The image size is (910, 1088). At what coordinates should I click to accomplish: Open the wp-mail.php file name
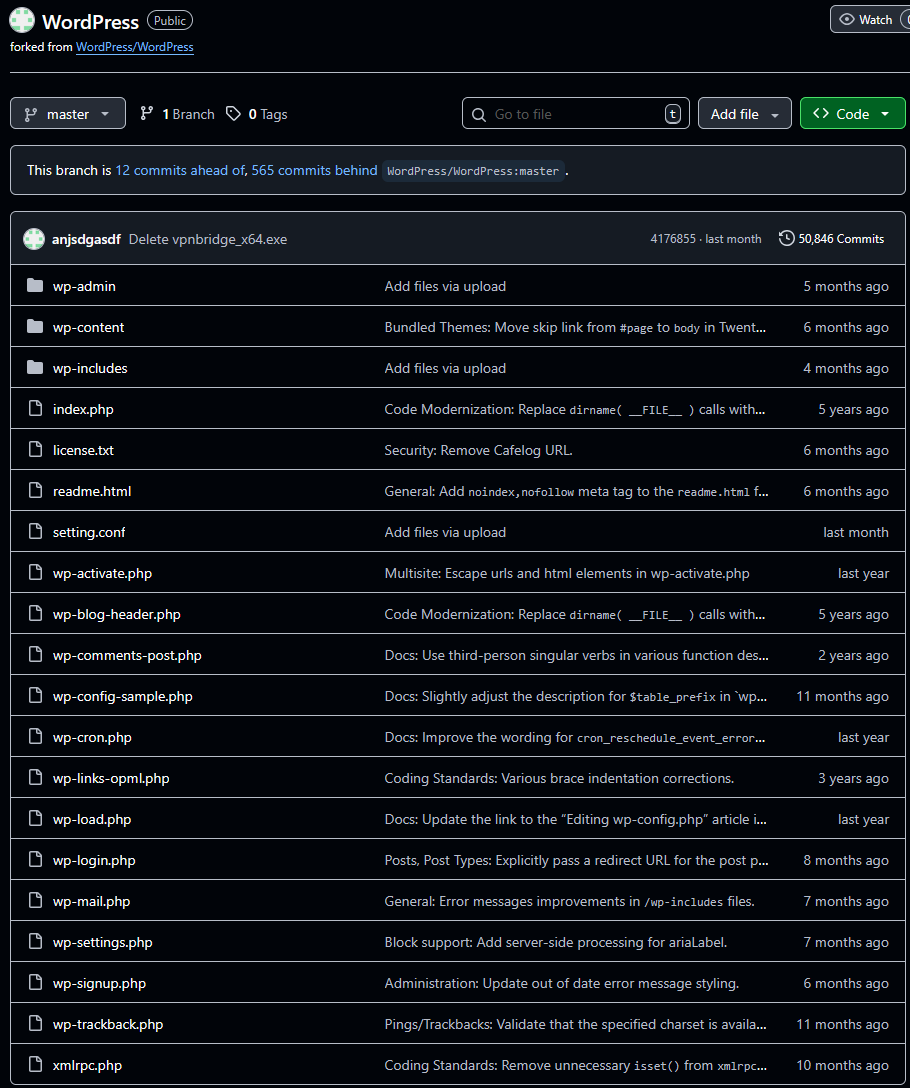[92, 901]
